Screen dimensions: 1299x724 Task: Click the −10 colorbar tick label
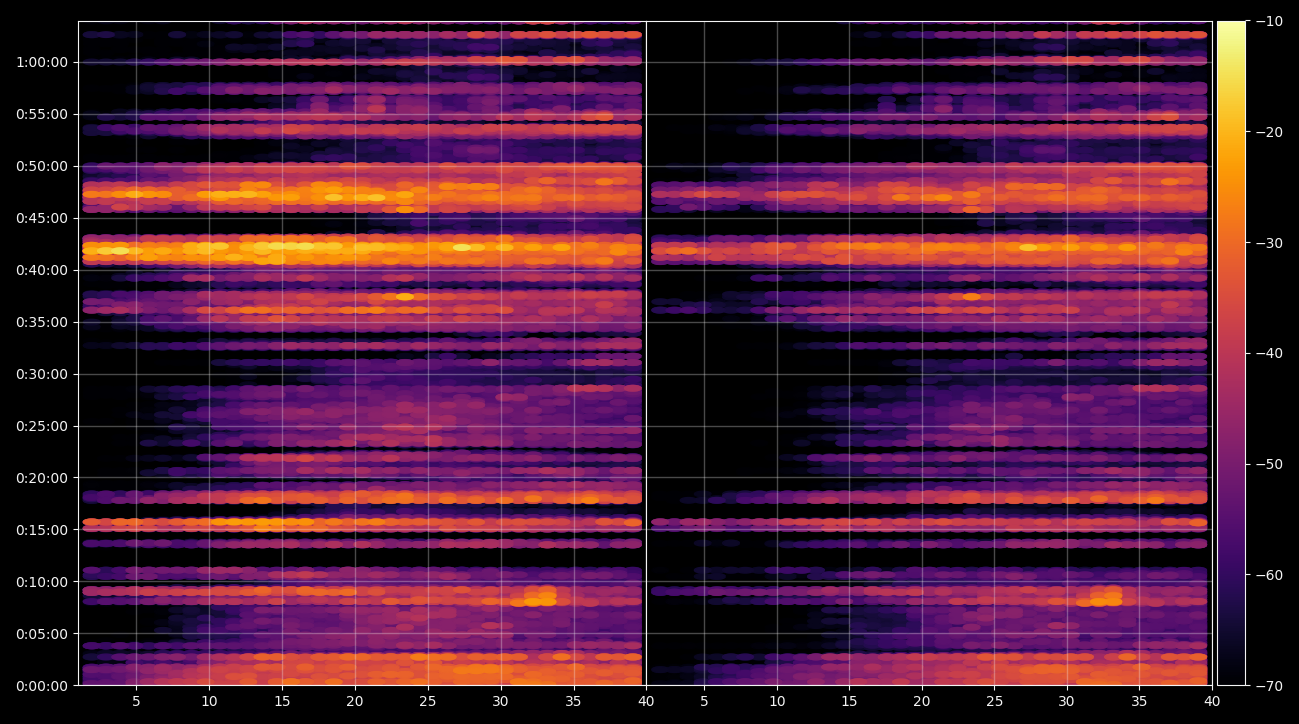(x=1269, y=21)
